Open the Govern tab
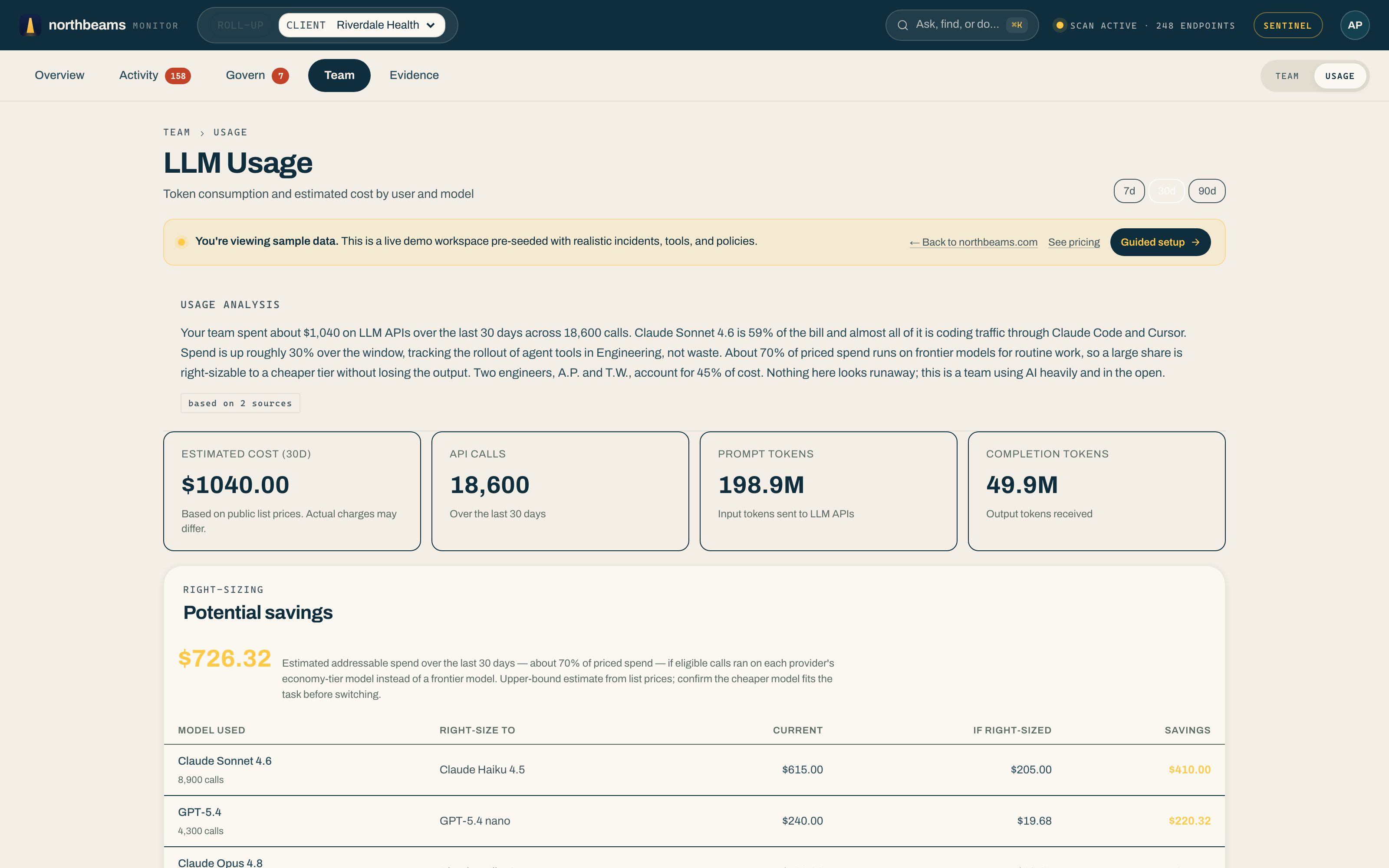This screenshot has width=1389, height=868. [x=257, y=75]
